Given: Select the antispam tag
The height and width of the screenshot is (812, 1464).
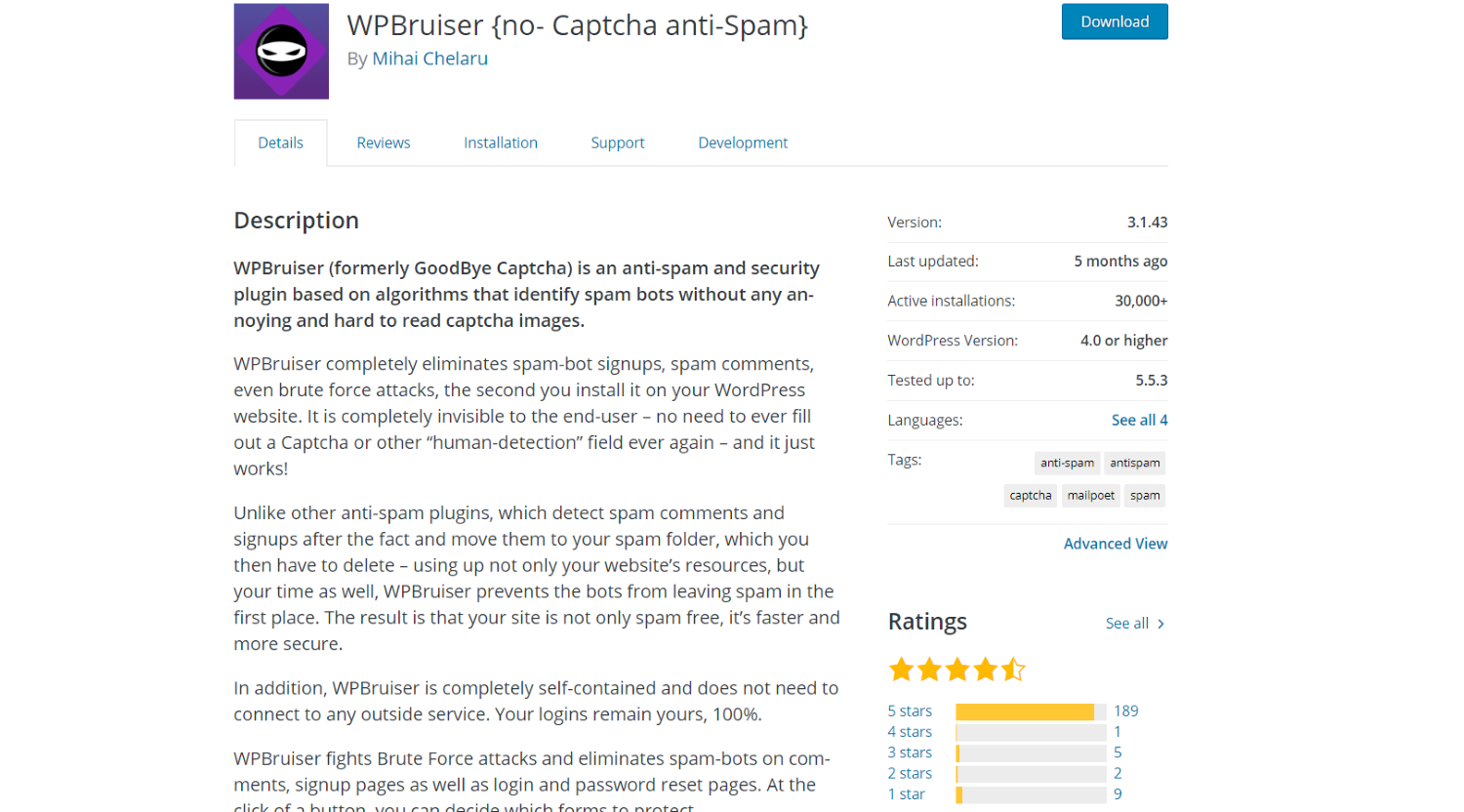Looking at the screenshot, I should 1135,463.
